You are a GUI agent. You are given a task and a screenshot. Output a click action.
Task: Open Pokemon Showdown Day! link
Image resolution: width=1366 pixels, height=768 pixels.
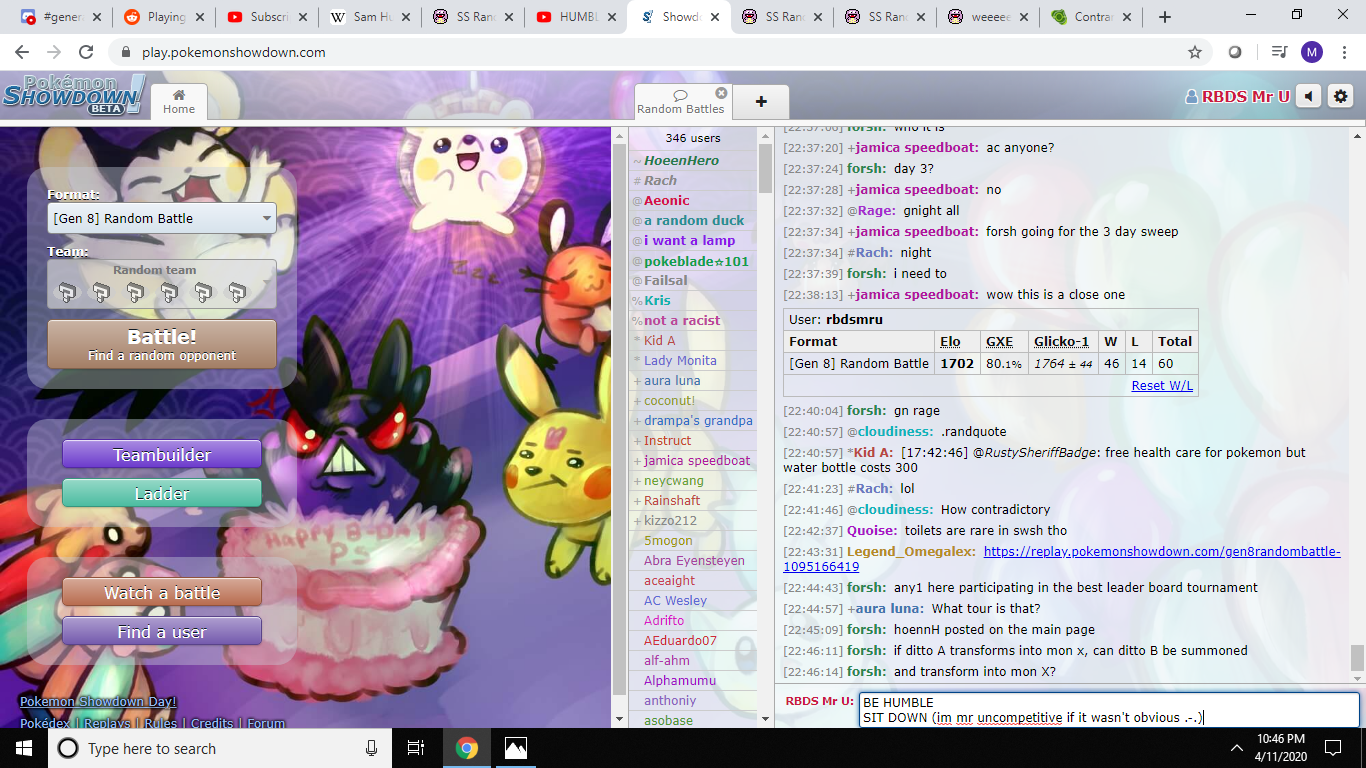98,702
